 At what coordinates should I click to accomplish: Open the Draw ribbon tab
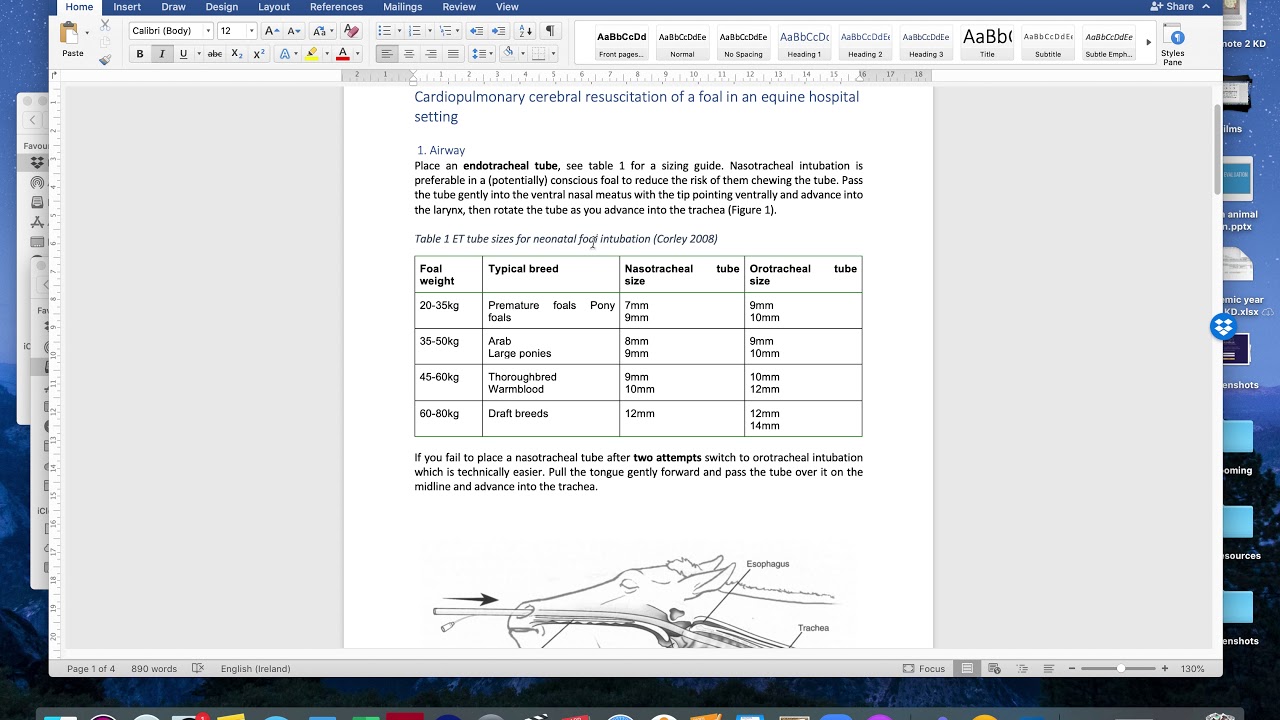pyautogui.click(x=173, y=7)
